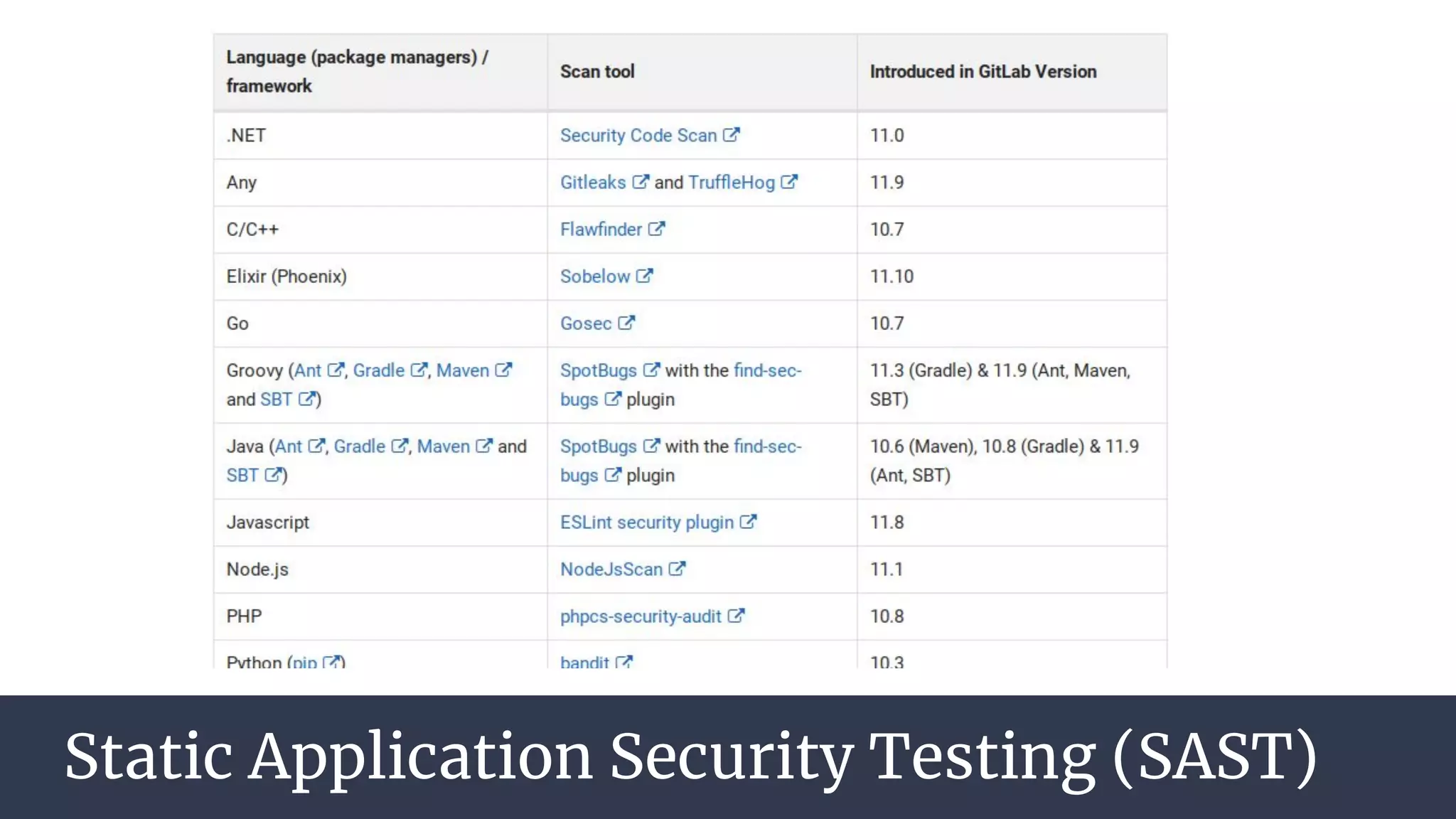
Task: Click external icon after Ant in Java row
Action: point(316,446)
